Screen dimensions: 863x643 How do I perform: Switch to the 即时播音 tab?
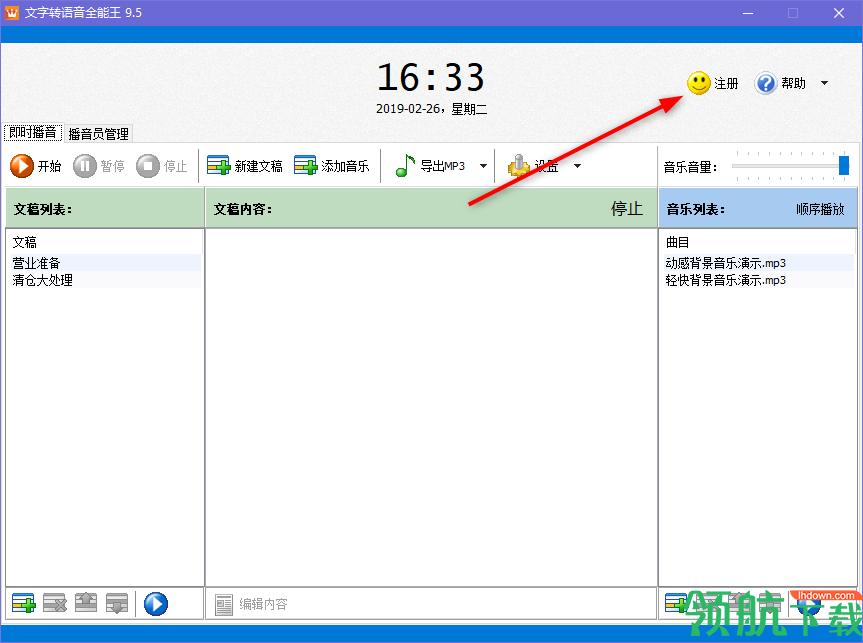[x=33, y=132]
